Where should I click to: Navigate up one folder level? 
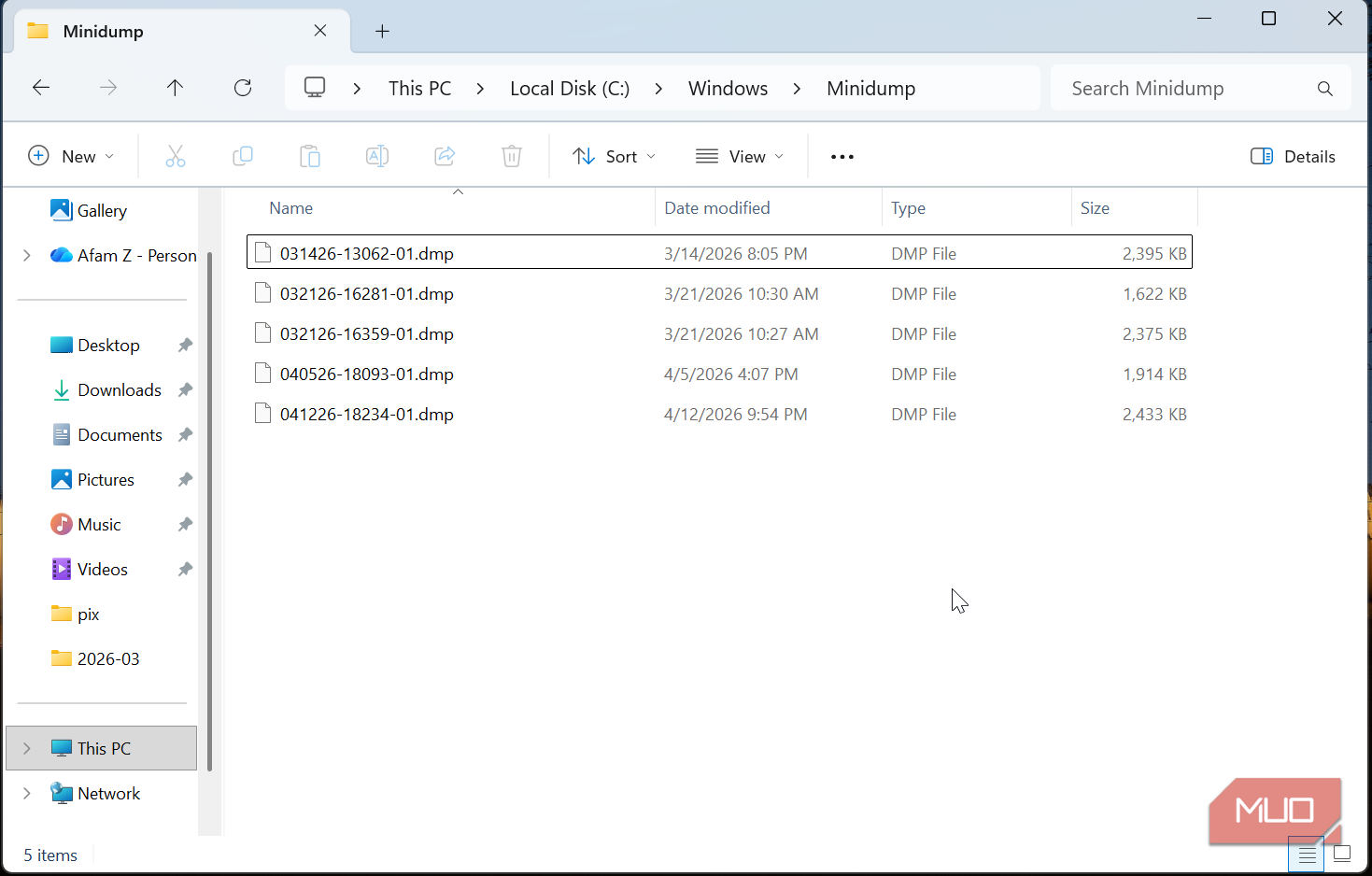(x=175, y=88)
